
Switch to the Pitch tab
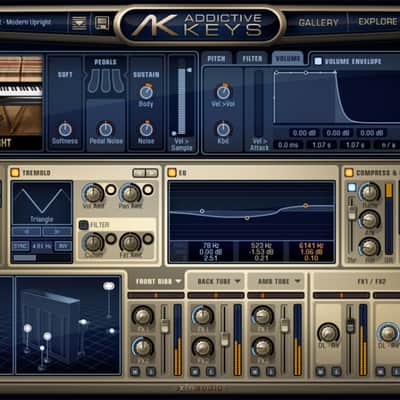tap(216, 59)
